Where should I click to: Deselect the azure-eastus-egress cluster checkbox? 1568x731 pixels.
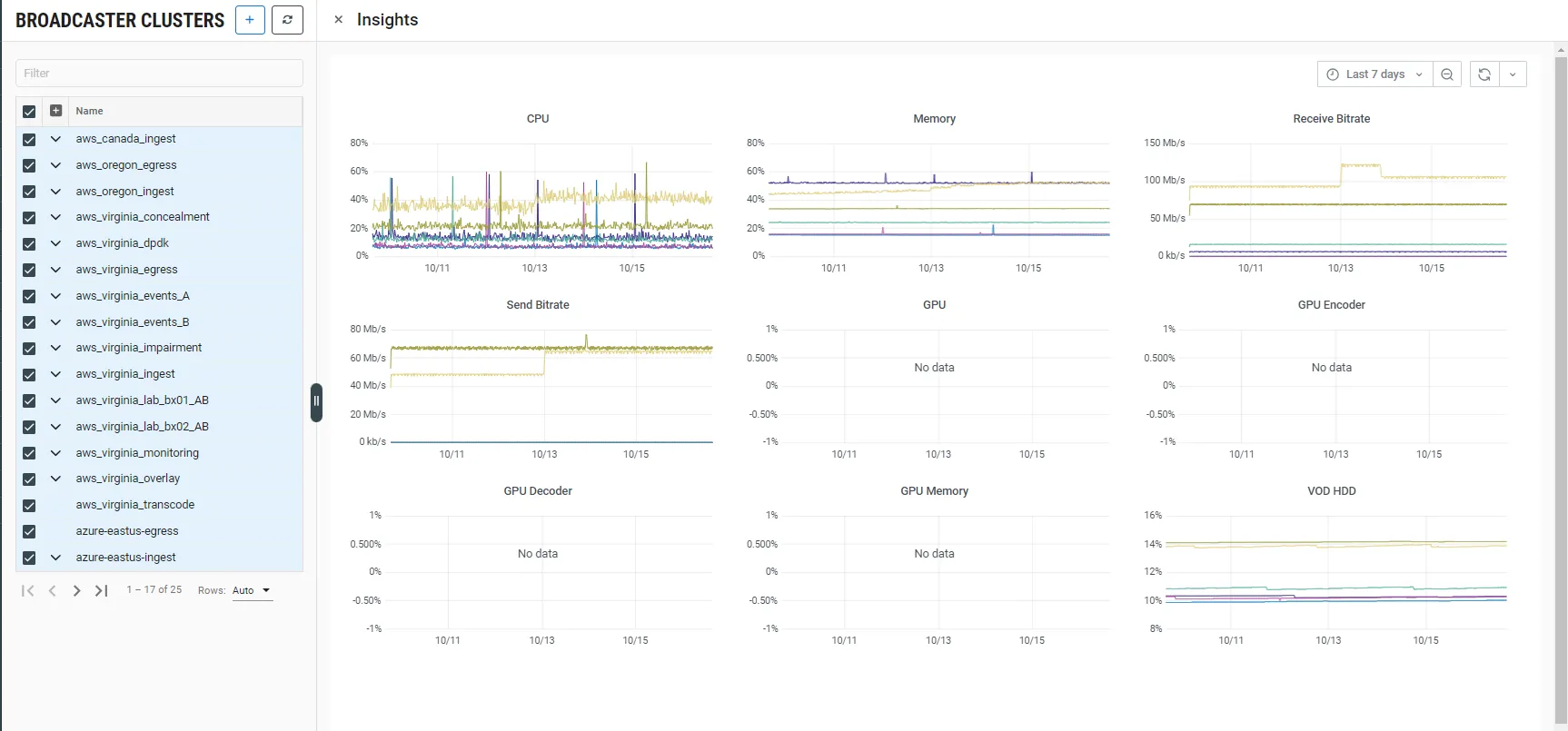coord(29,532)
